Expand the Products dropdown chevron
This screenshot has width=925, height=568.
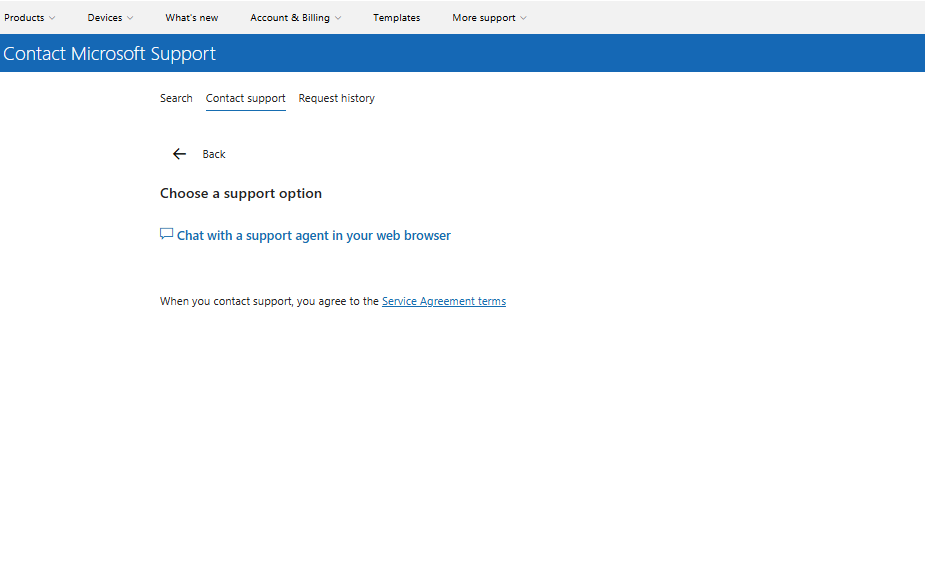point(52,18)
